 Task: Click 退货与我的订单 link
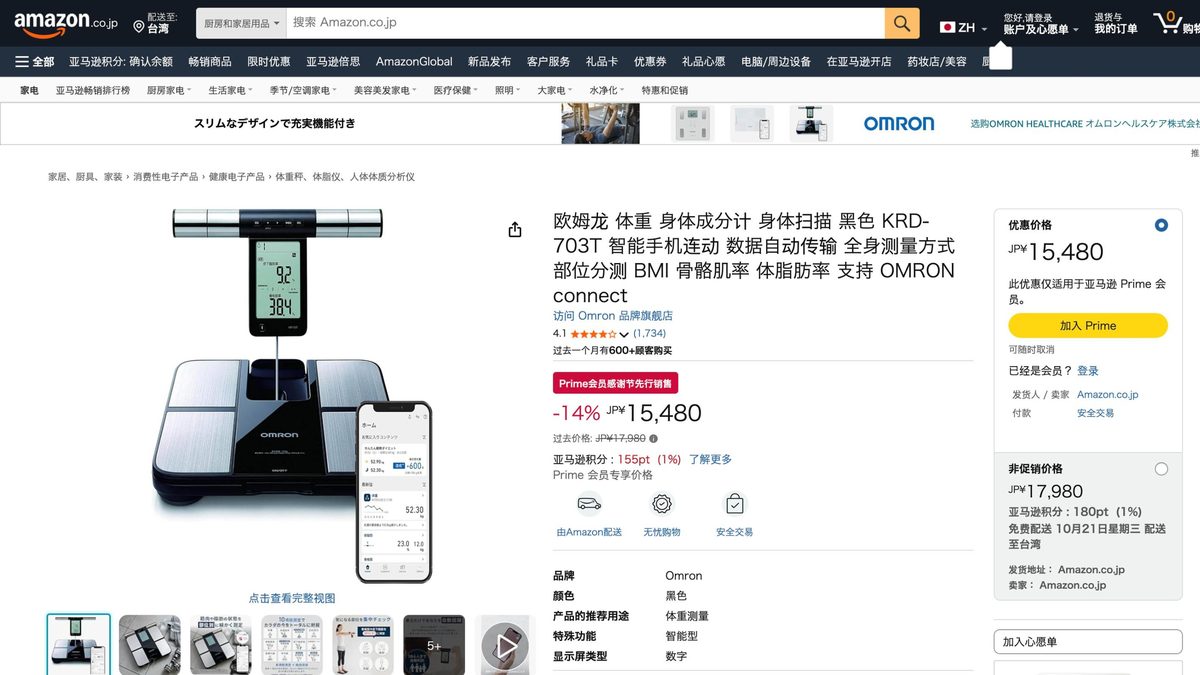pos(1116,23)
